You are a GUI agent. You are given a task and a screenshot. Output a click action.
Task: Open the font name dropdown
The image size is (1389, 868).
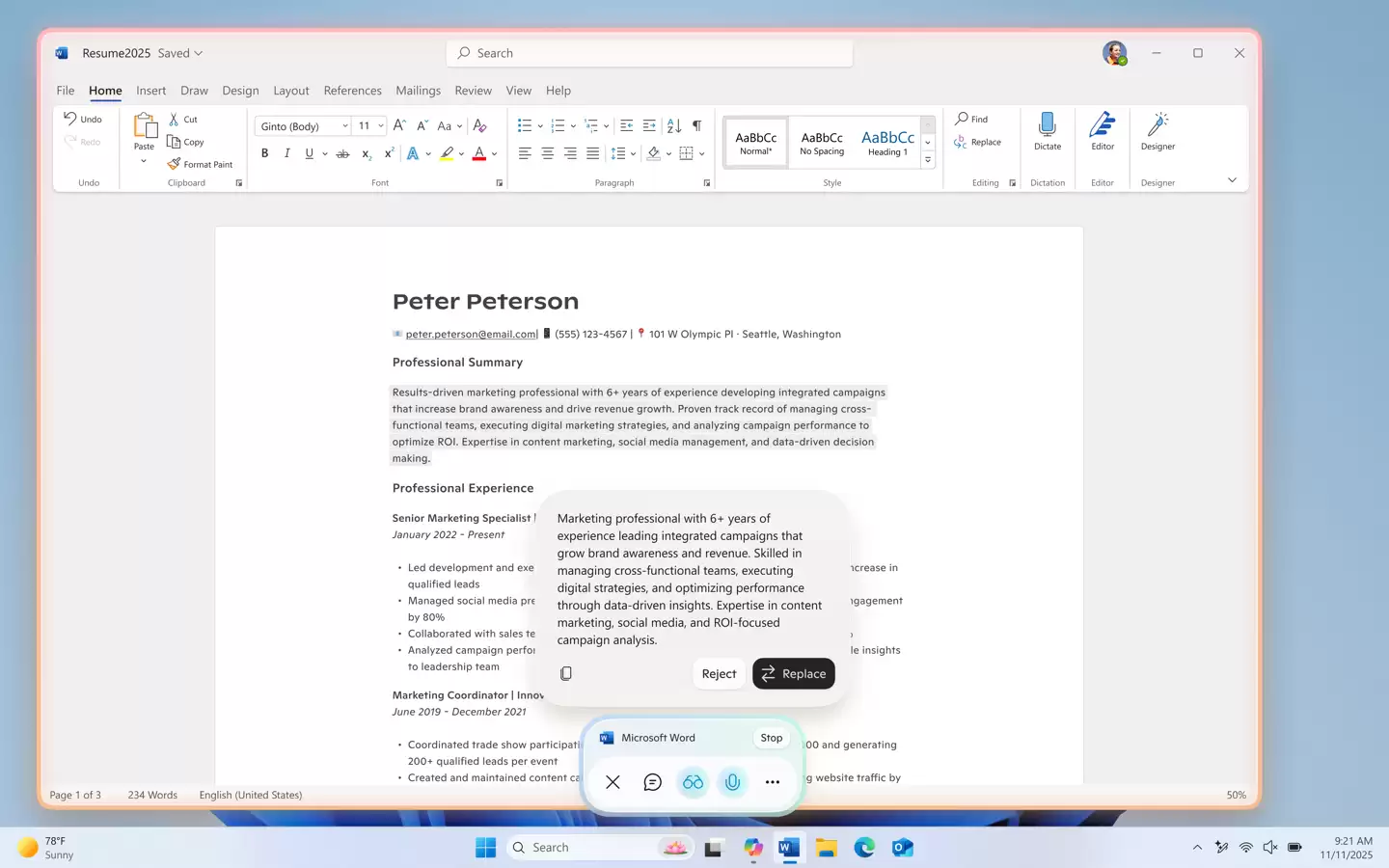click(345, 125)
